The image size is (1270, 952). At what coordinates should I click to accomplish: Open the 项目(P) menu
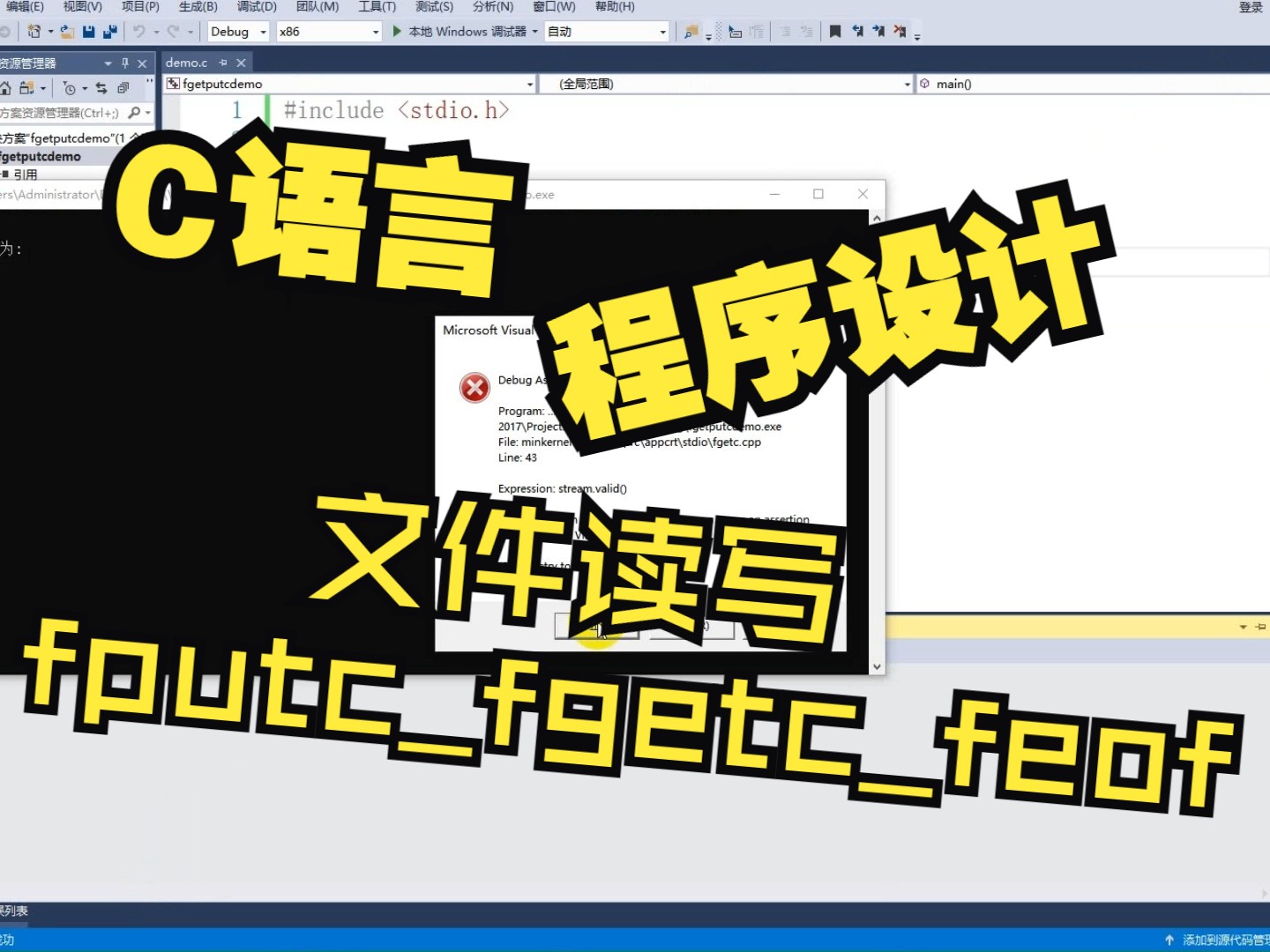140,6
